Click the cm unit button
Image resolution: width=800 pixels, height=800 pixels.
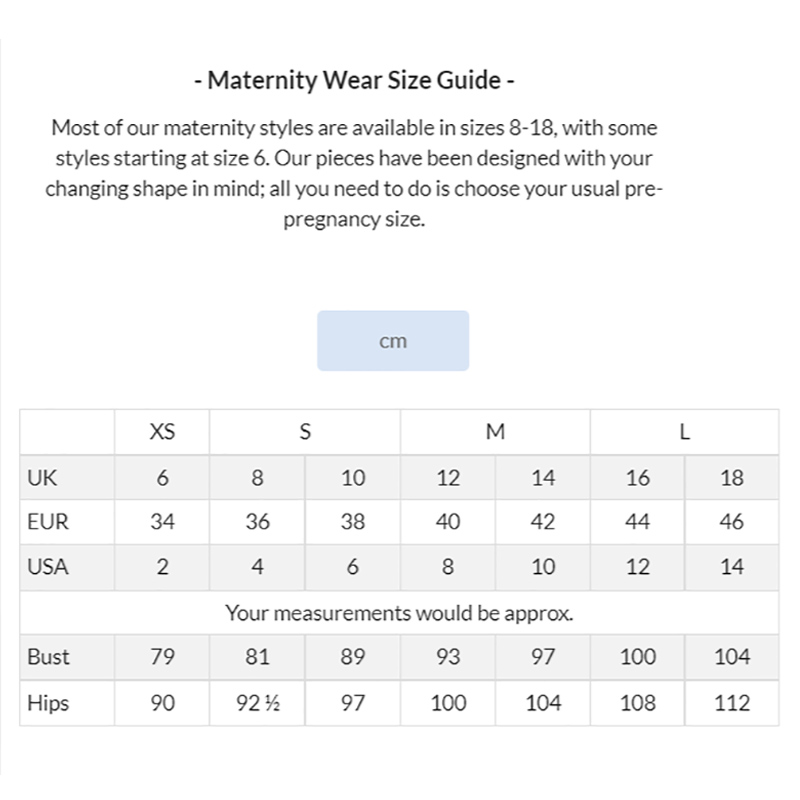[393, 340]
